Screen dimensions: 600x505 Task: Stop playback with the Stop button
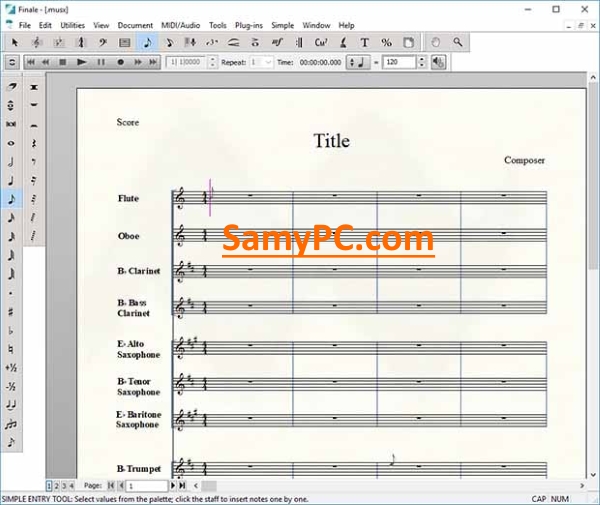(63, 62)
